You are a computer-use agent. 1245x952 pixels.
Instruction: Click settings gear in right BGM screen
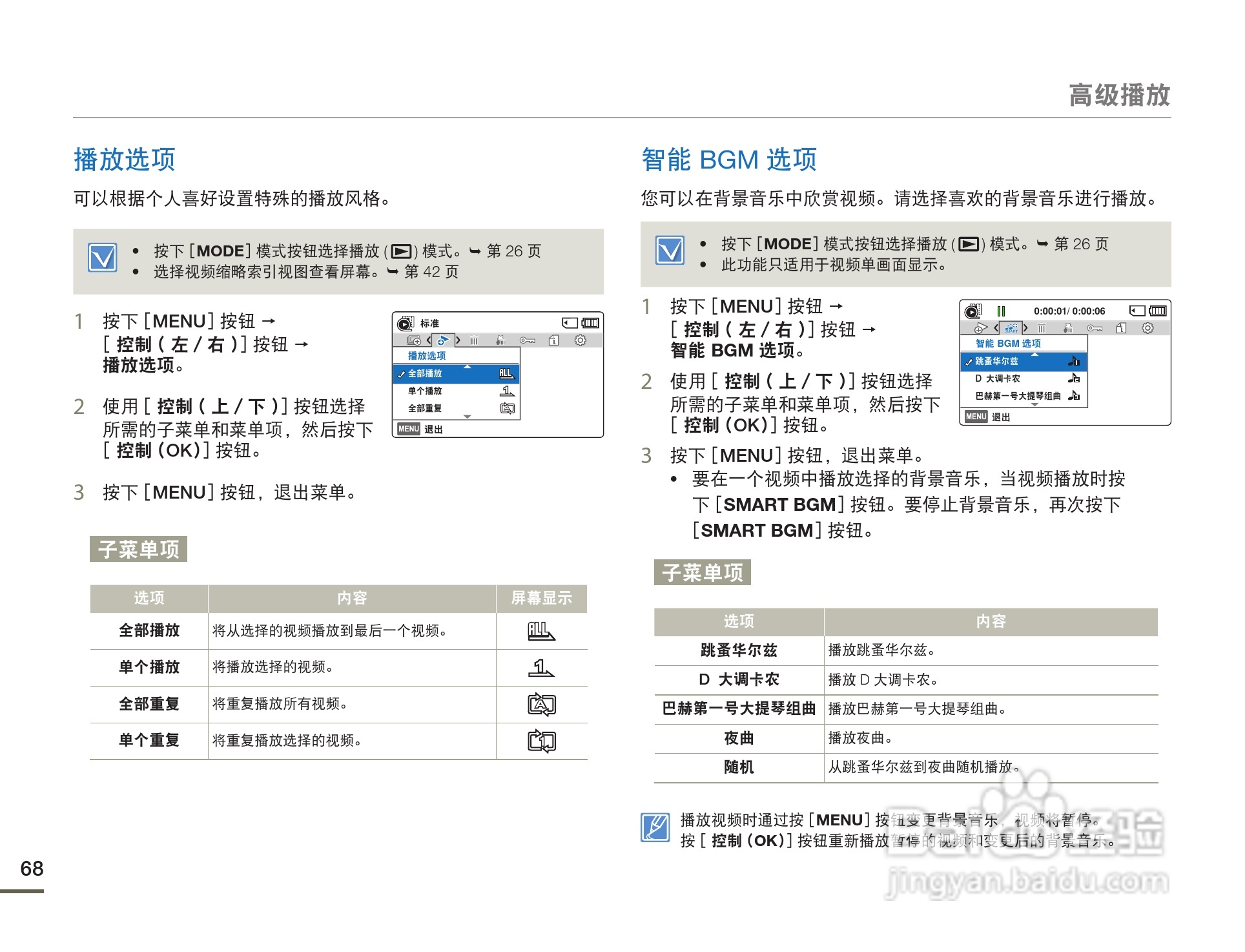point(1147,328)
